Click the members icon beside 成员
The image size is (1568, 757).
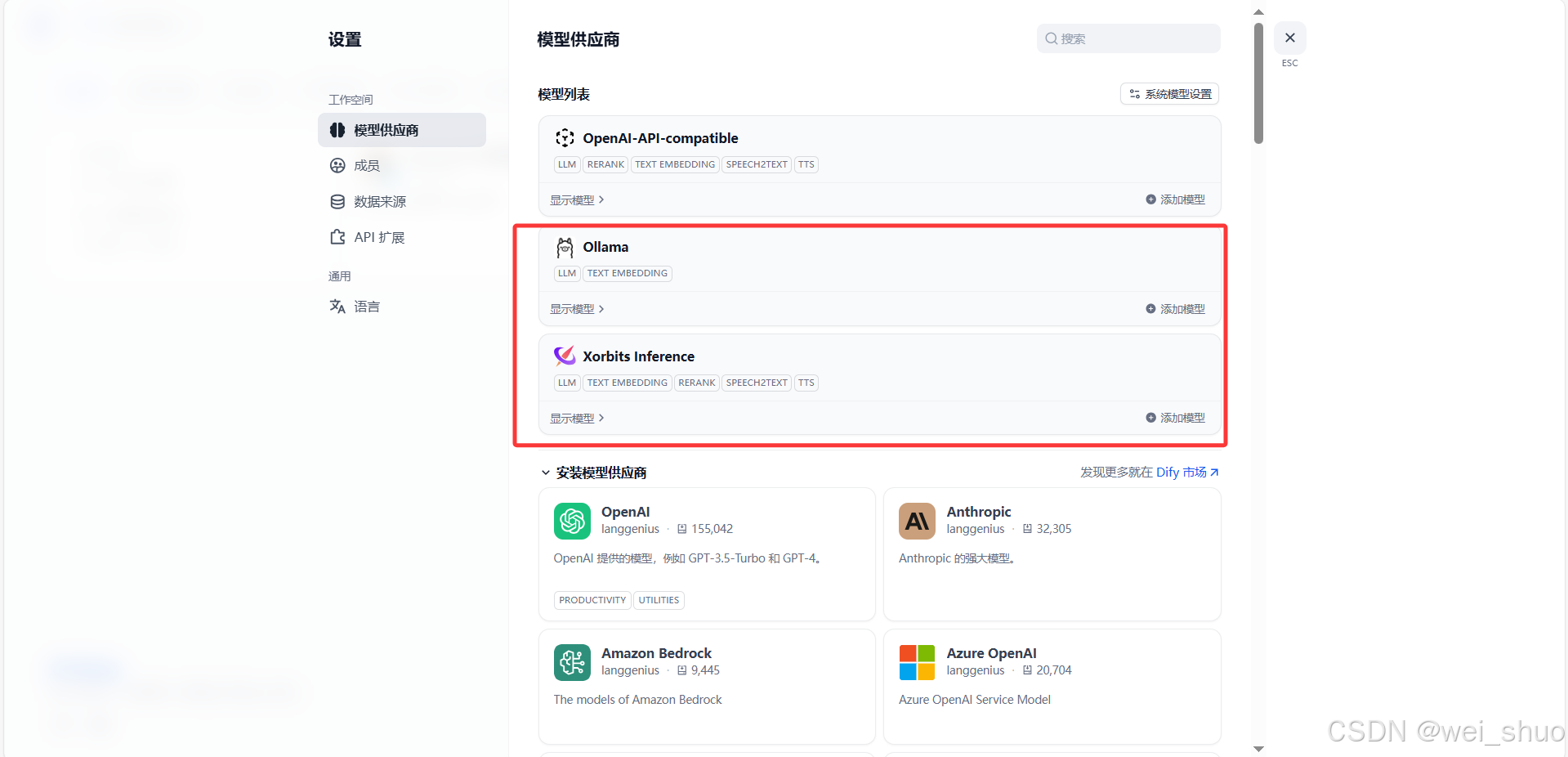click(x=337, y=166)
